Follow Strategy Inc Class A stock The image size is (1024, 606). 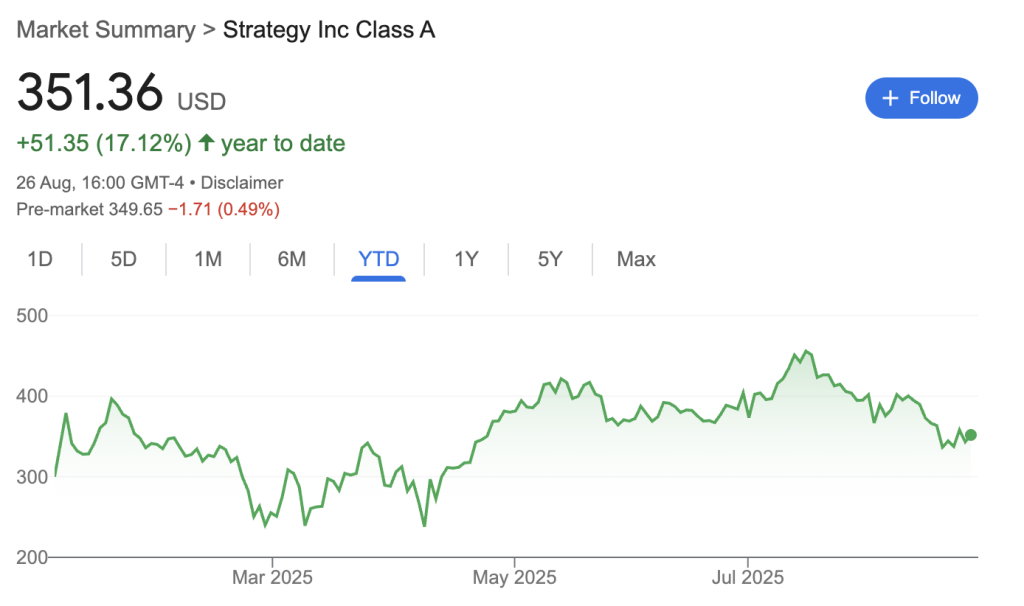[921, 98]
